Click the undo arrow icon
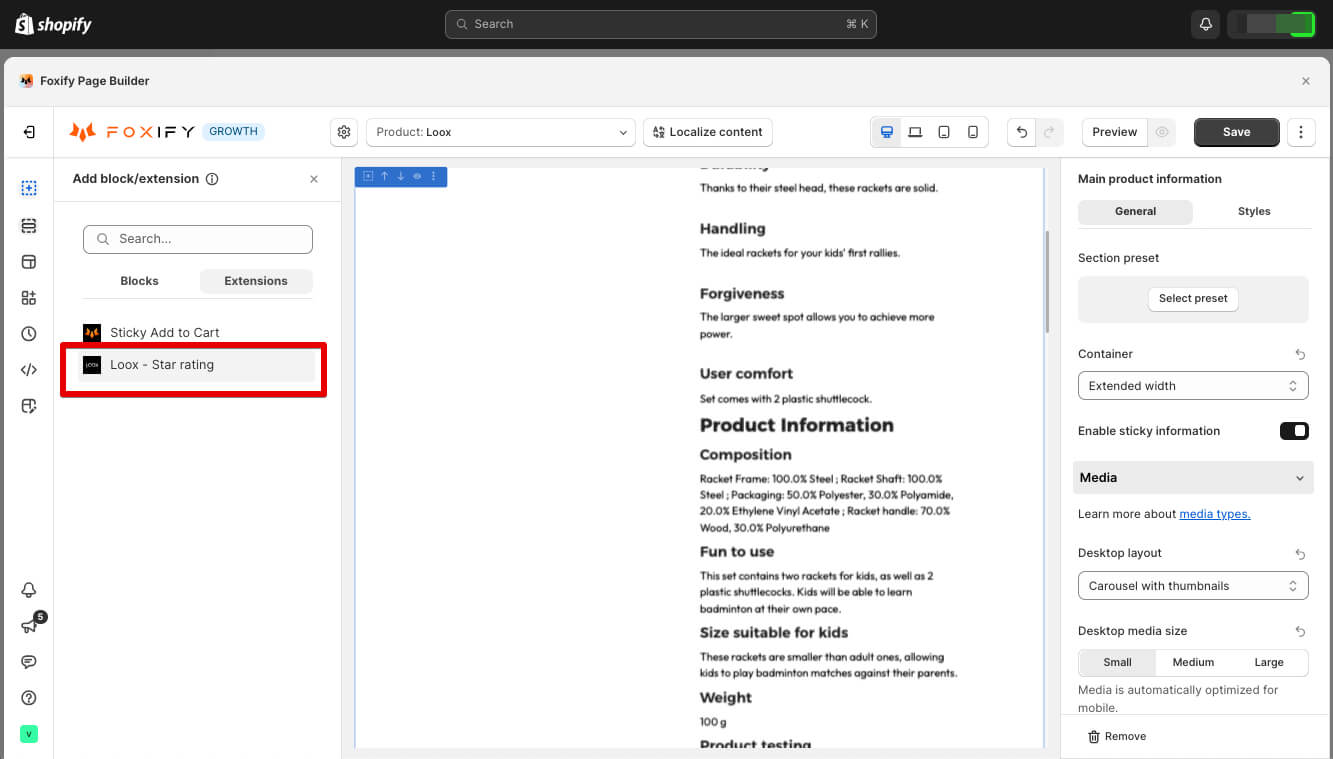Screen dimensions: 1333x759 (x=1021, y=132)
